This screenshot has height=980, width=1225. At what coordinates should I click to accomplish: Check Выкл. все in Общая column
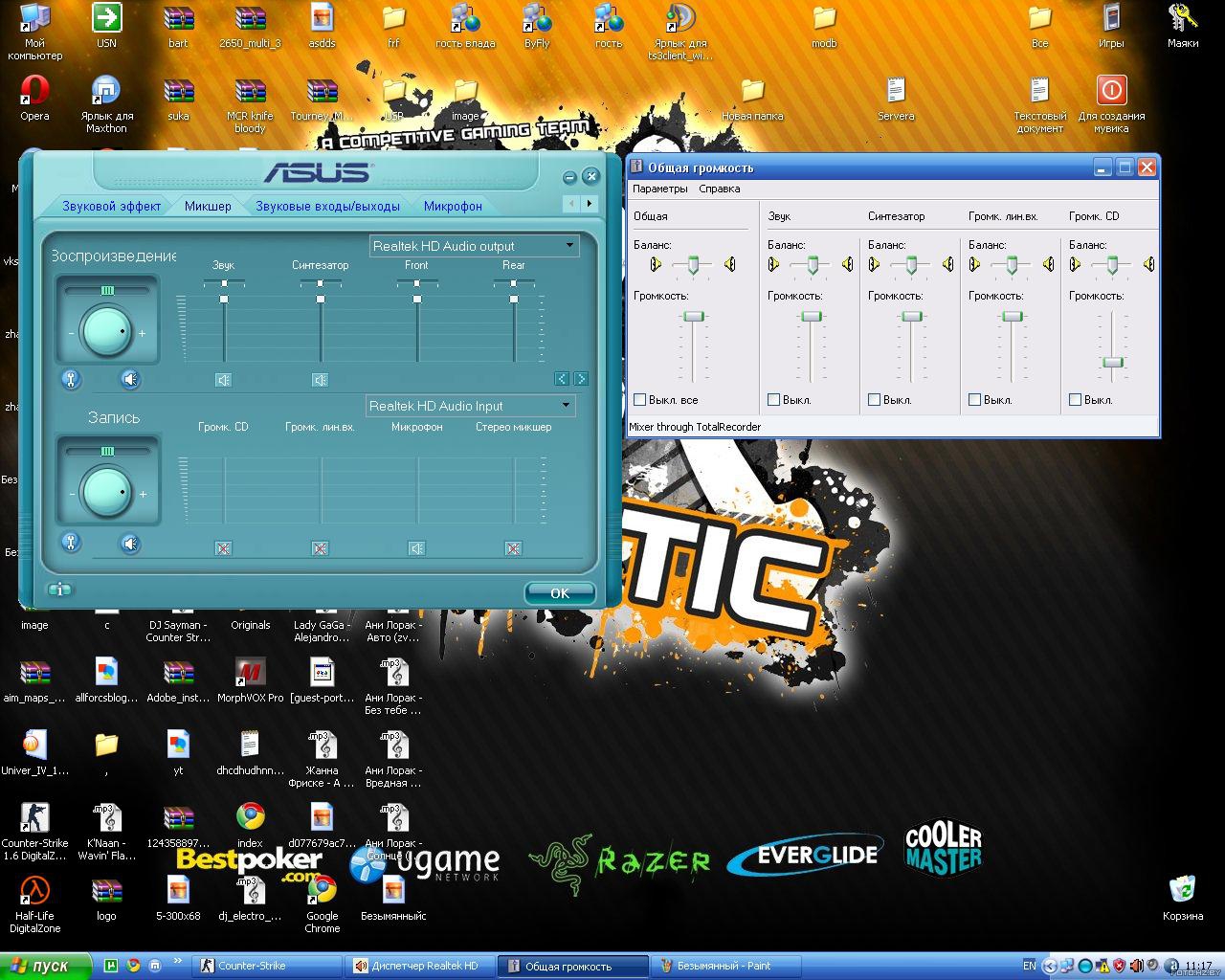(x=640, y=400)
